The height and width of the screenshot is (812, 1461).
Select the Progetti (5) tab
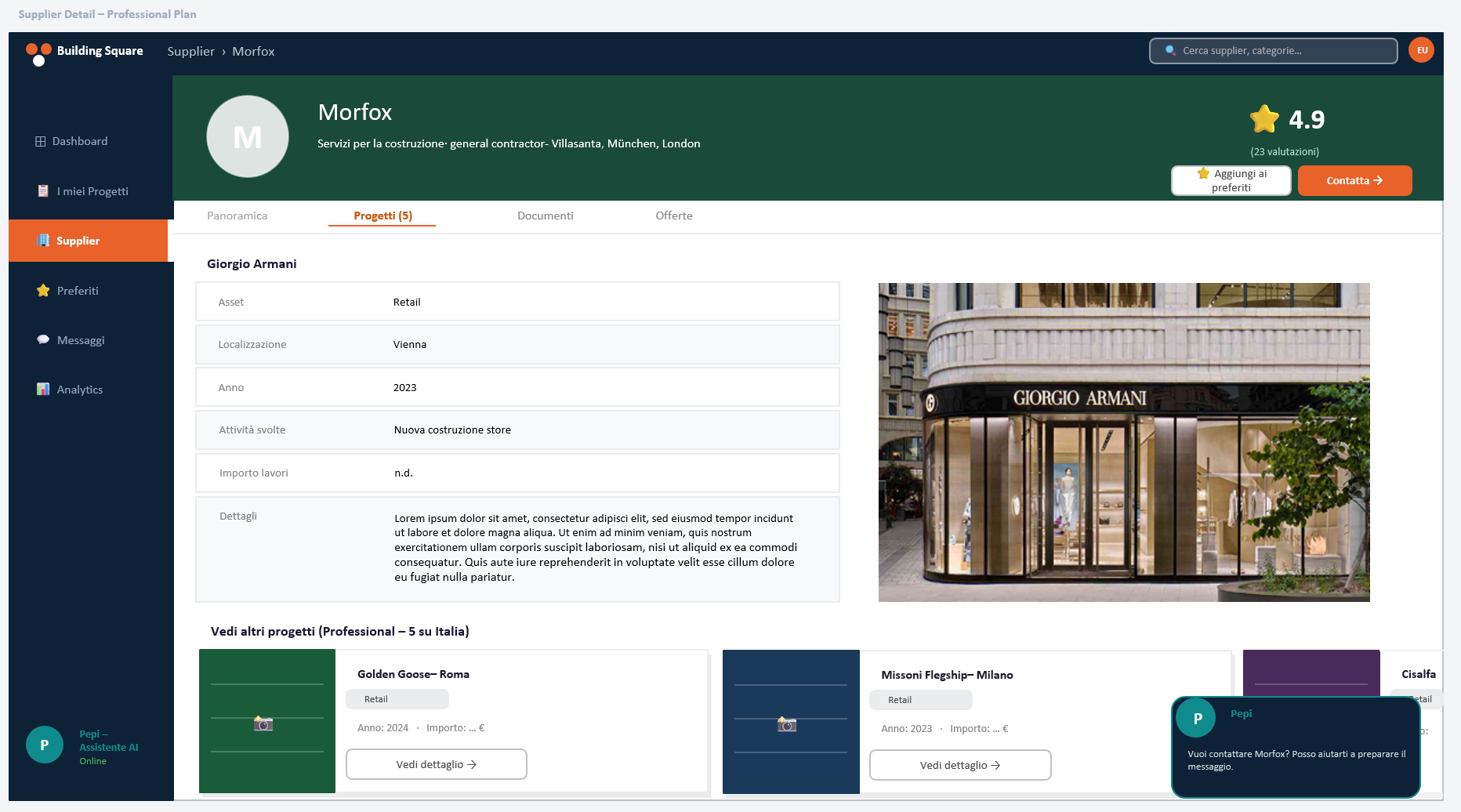click(x=382, y=216)
